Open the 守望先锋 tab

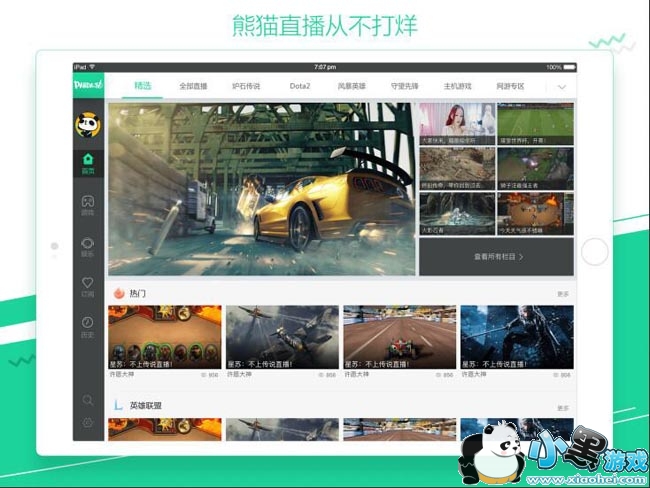405,86
